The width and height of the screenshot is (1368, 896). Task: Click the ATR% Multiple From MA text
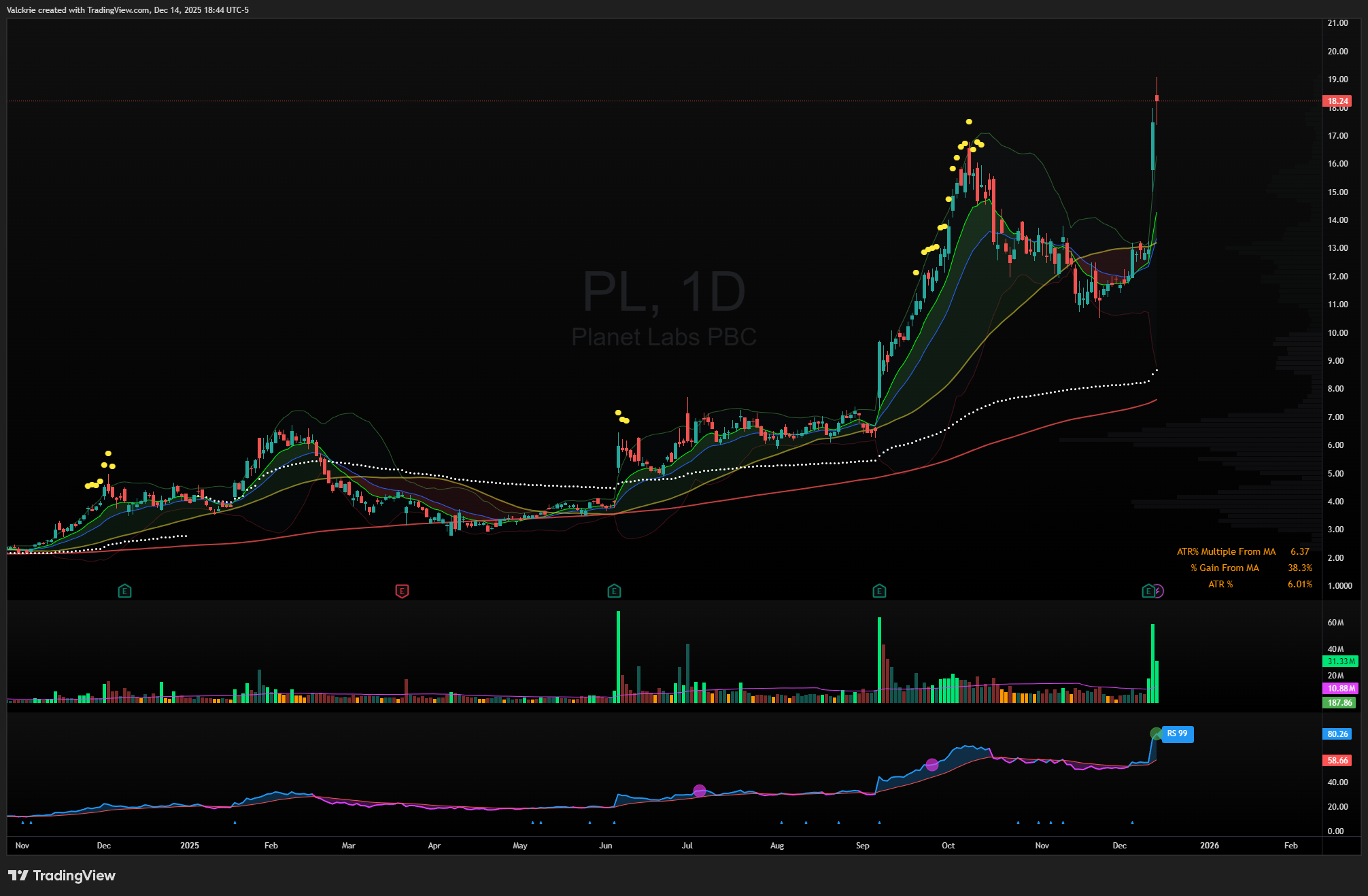(1226, 551)
